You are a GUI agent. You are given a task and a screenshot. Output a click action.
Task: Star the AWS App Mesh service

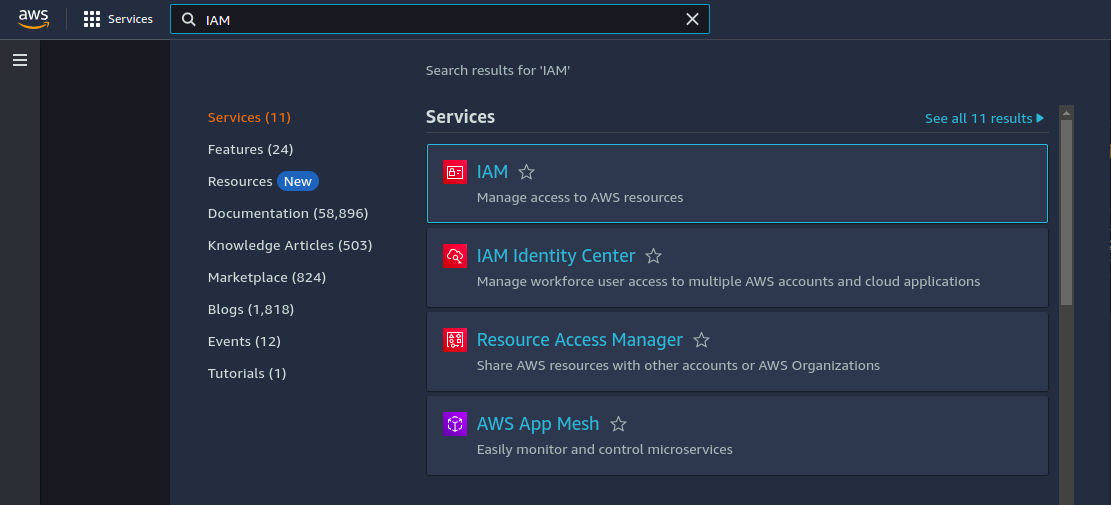(x=618, y=424)
